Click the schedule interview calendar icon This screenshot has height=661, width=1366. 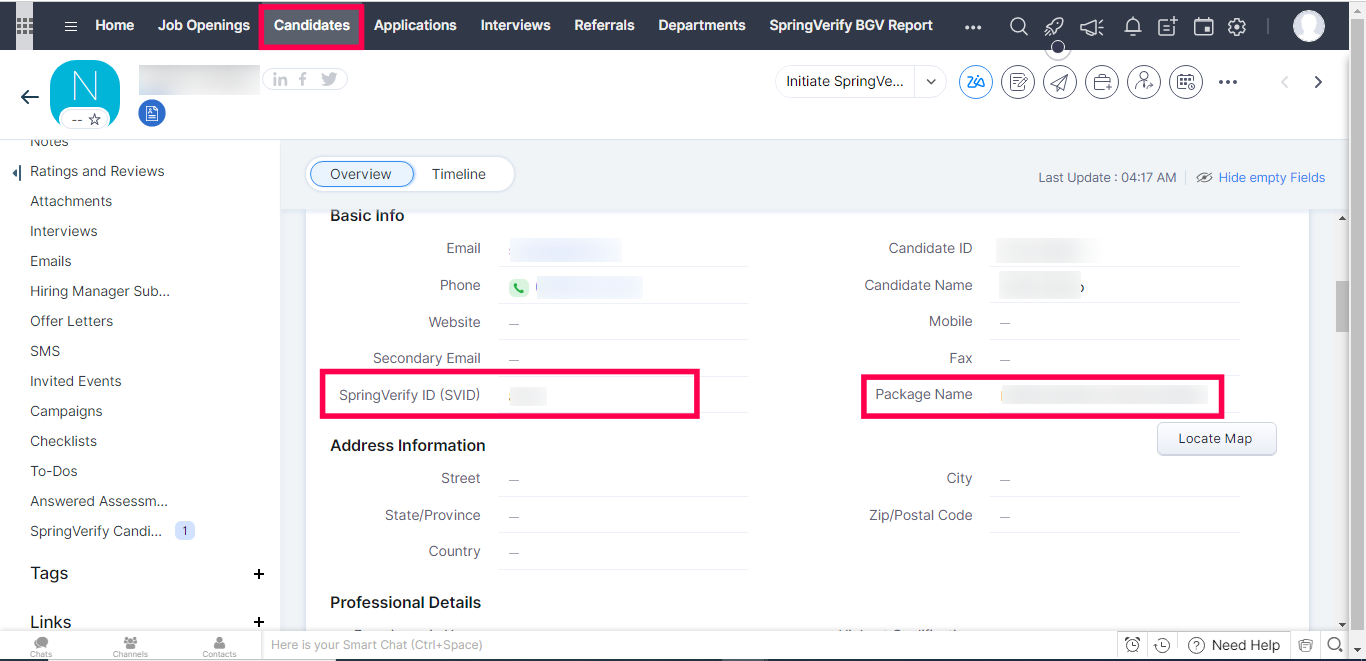click(x=1186, y=82)
